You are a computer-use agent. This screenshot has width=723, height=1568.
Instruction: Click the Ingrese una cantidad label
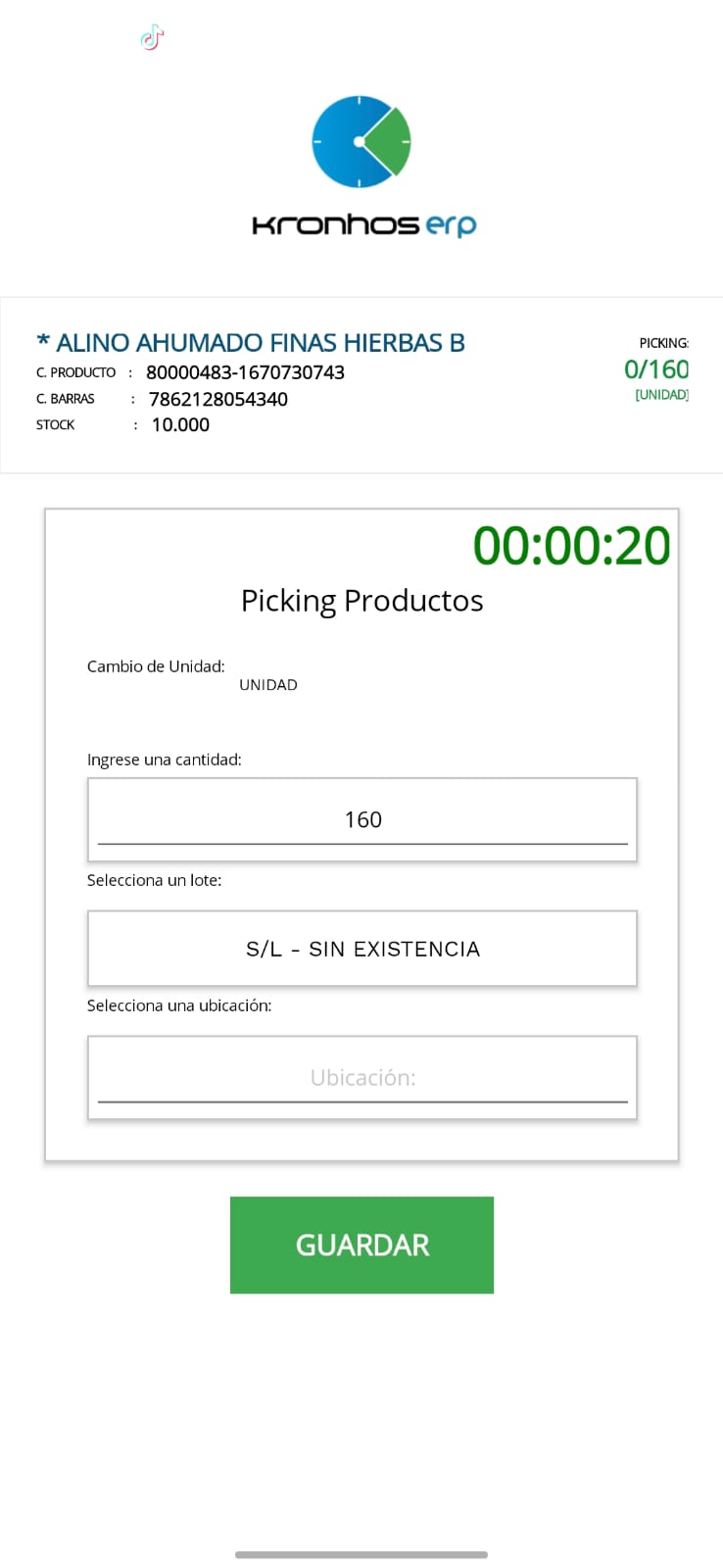point(164,759)
